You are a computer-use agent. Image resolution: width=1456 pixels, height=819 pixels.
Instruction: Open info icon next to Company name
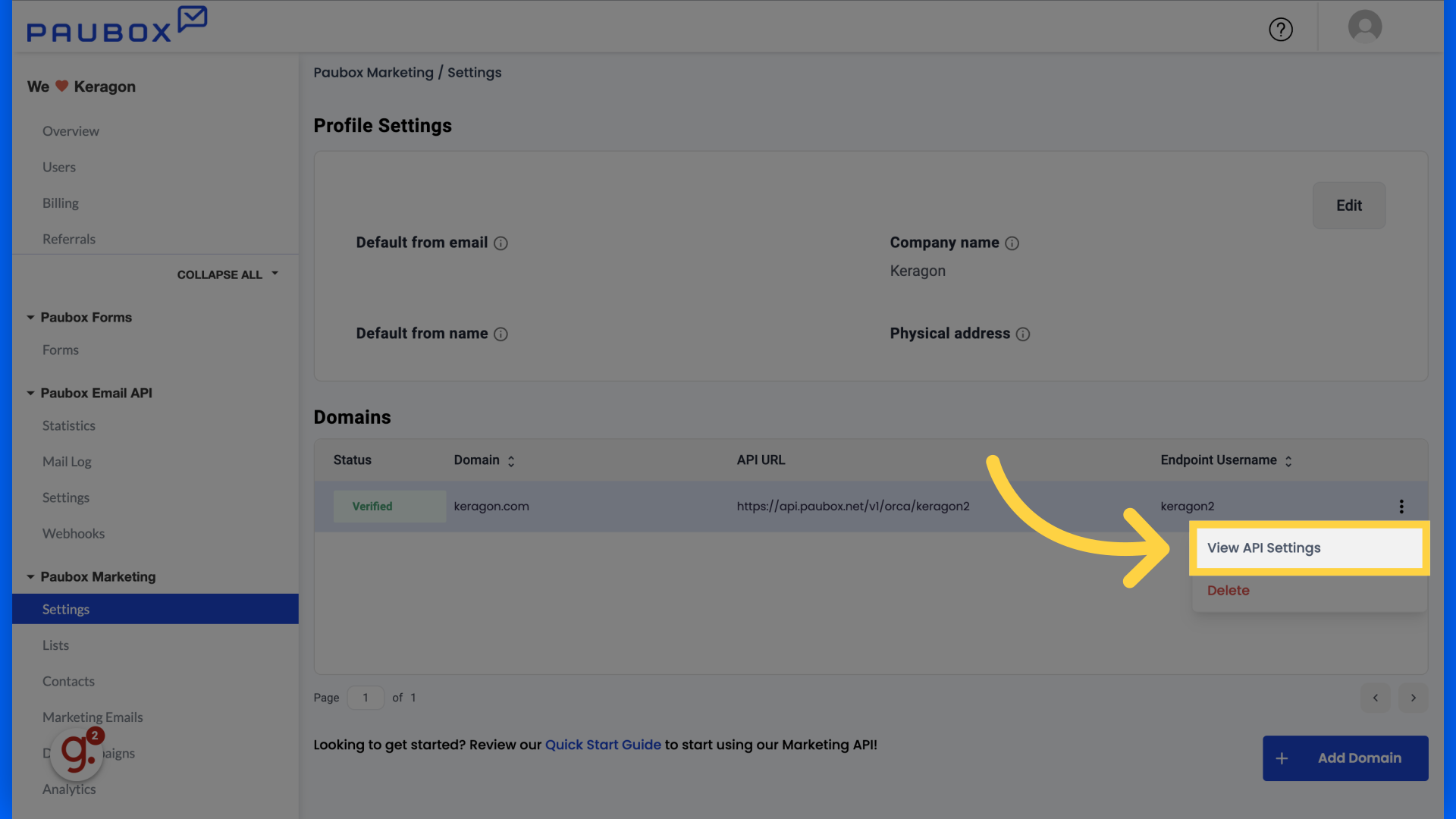tap(1012, 243)
